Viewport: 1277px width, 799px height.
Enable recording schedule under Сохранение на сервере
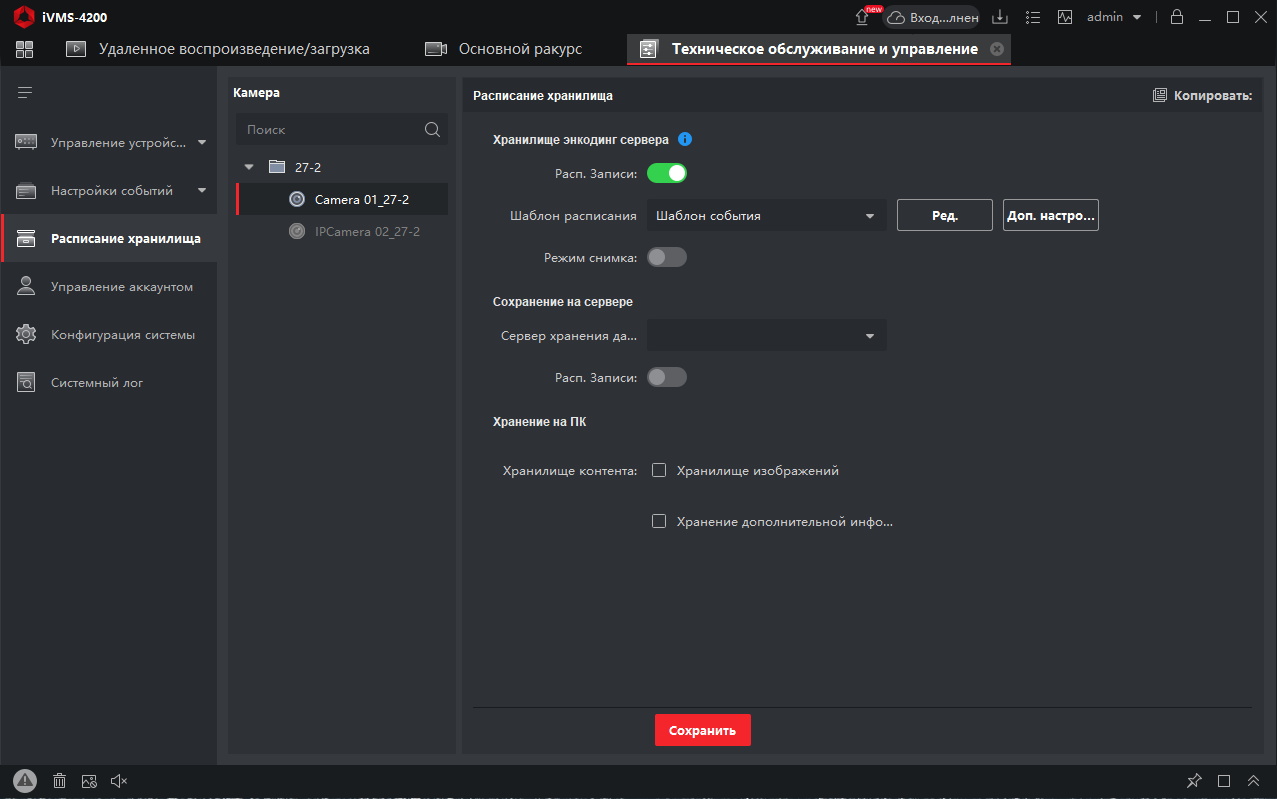[x=667, y=377]
